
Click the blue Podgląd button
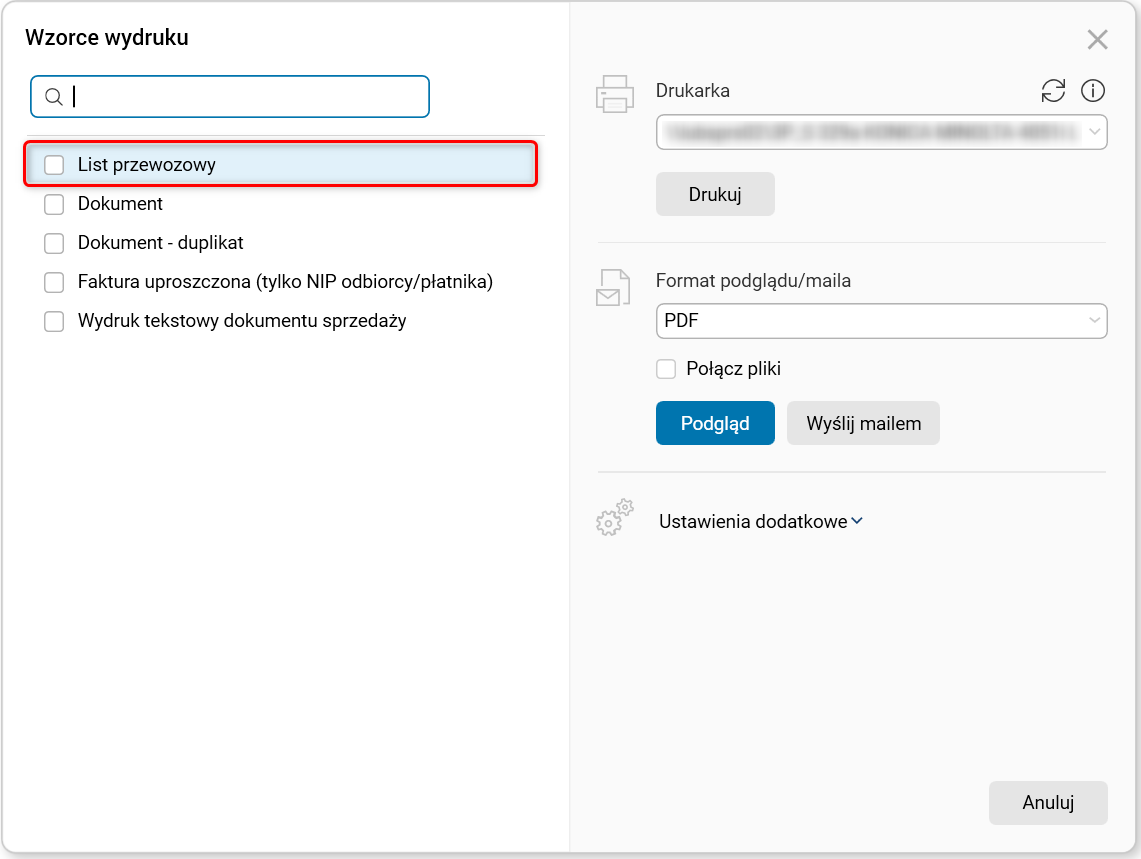715,423
